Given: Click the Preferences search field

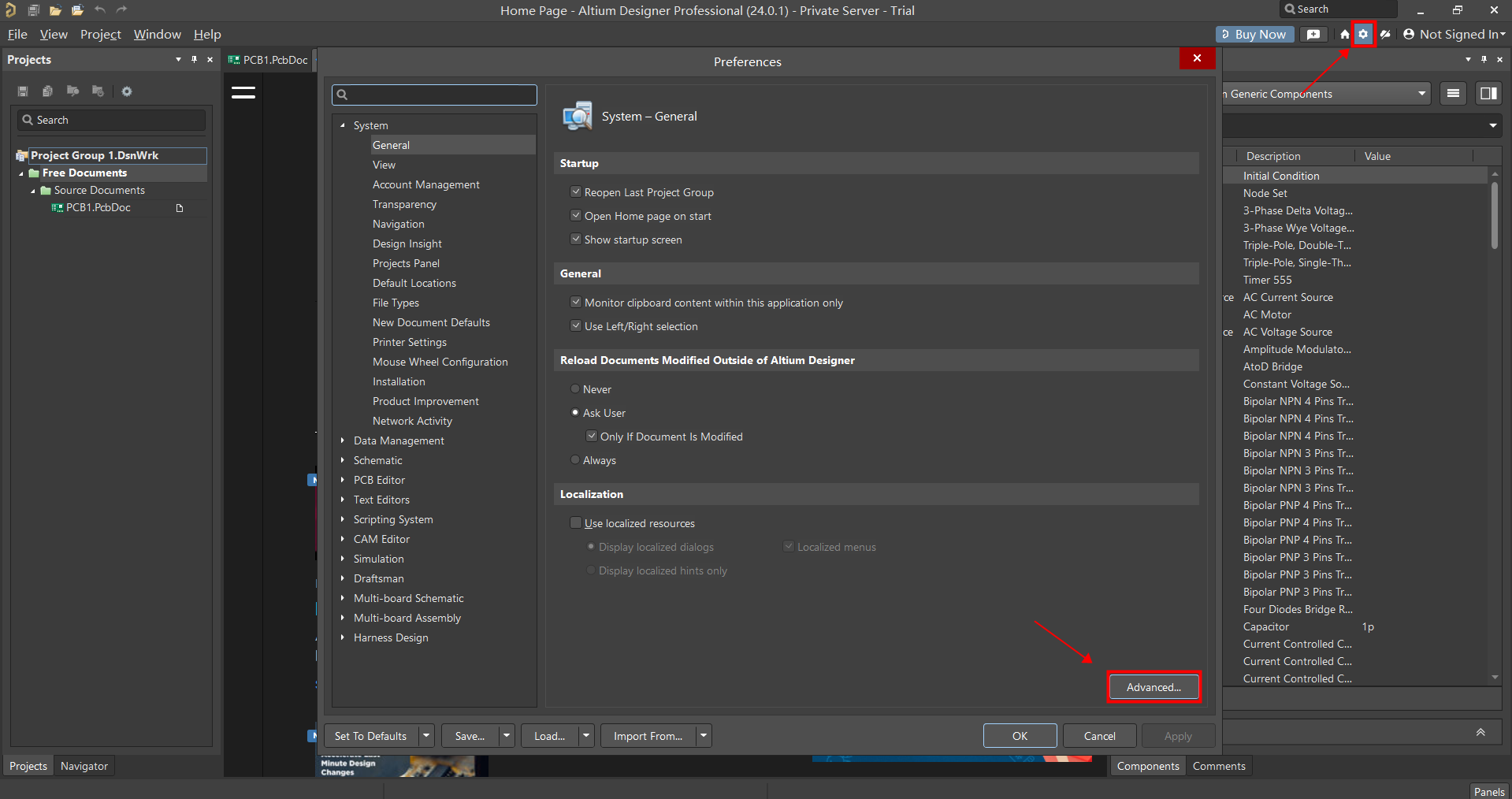Looking at the screenshot, I should [x=434, y=95].
